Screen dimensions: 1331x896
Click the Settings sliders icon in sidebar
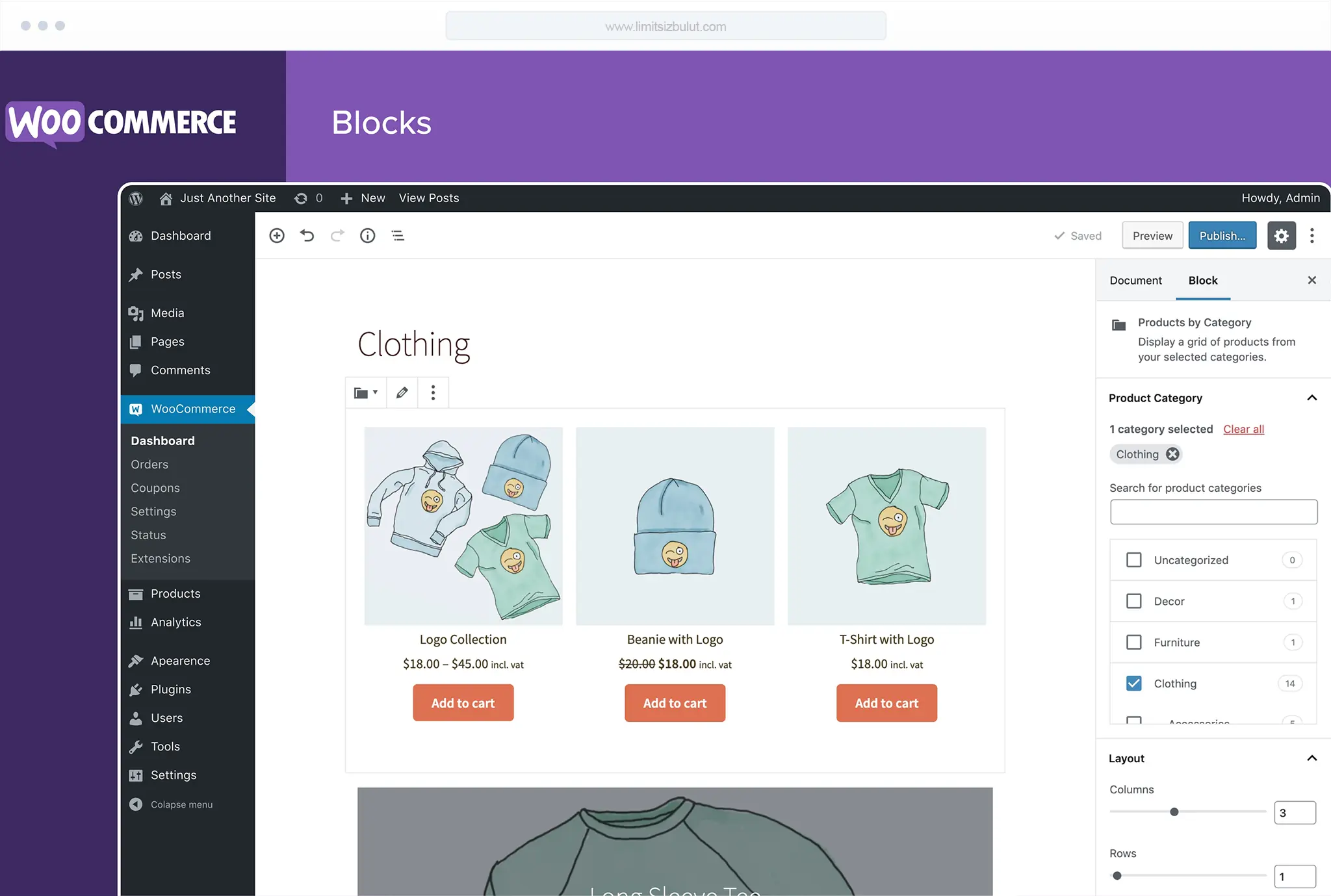[136, 775]
